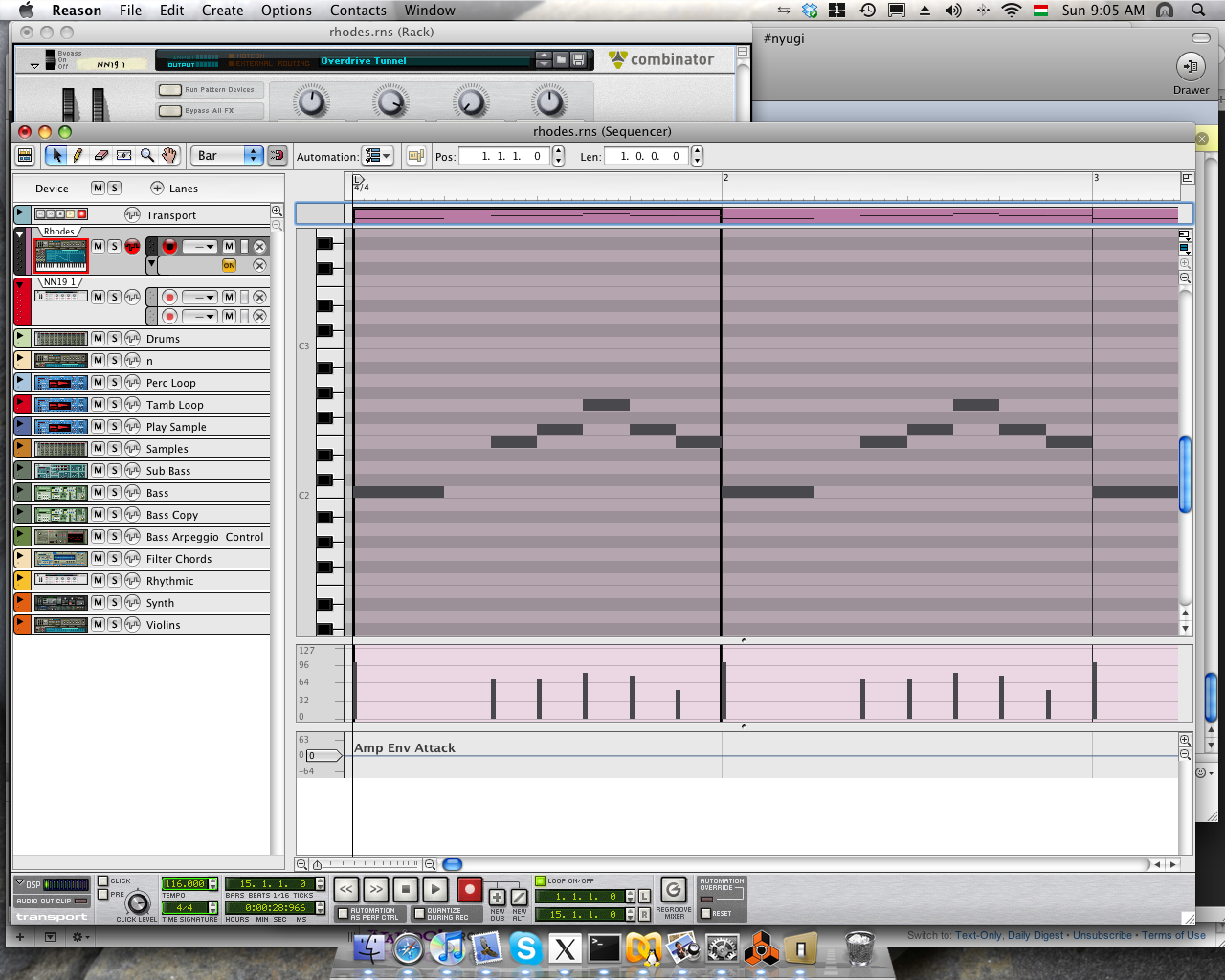1225x980 pixels.
Task: Mute all via header M button
Action: 98,188
